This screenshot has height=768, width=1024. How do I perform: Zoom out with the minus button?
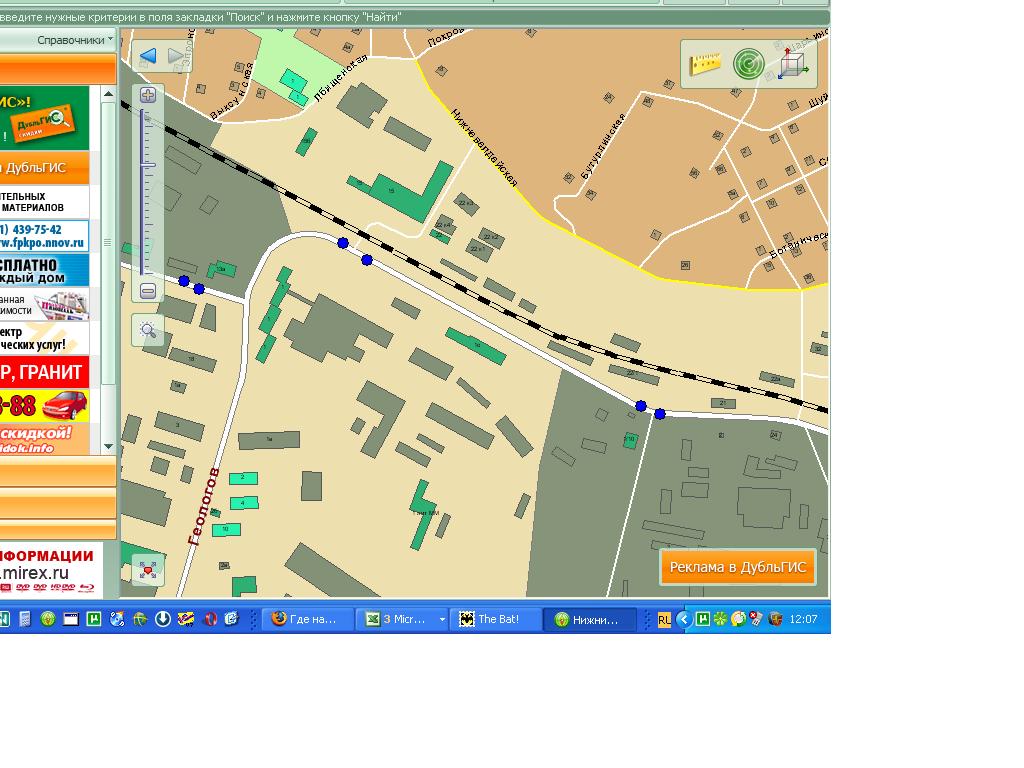tap(148, 291)
